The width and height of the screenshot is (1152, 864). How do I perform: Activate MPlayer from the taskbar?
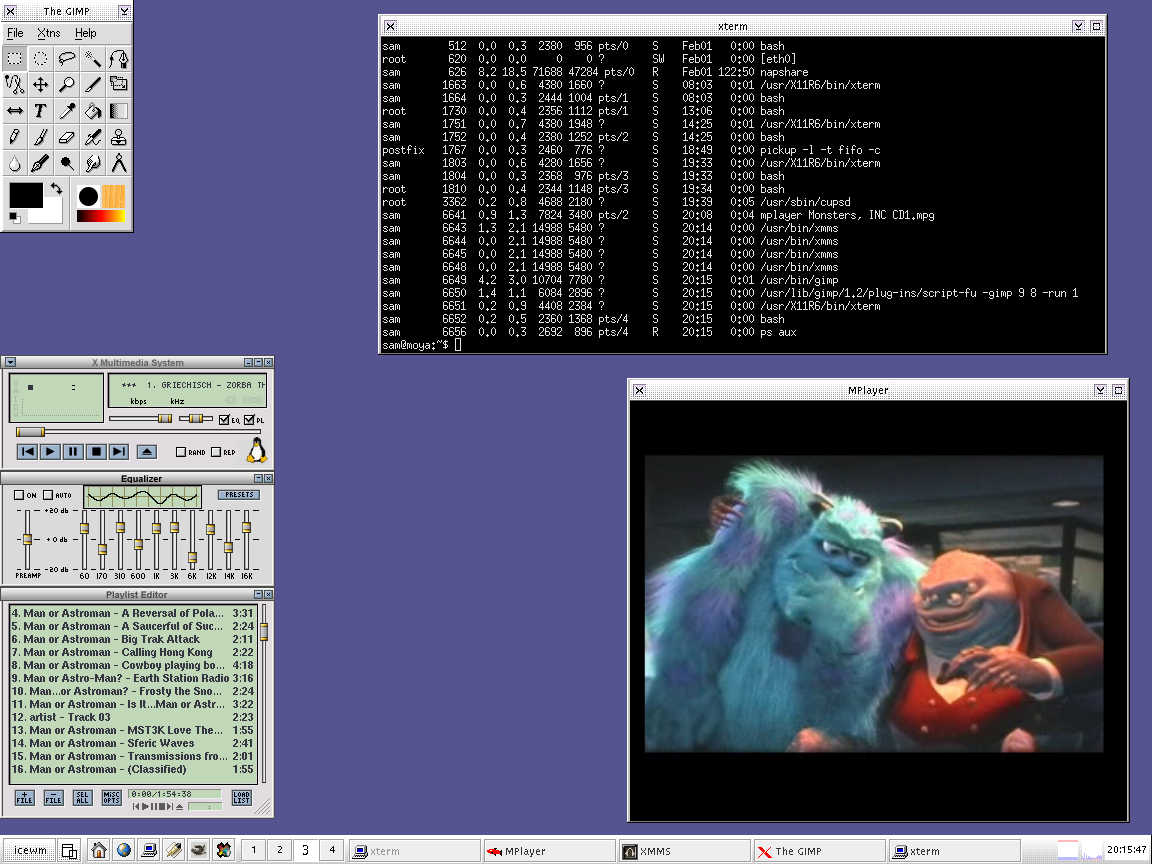[x=549, y=851]
